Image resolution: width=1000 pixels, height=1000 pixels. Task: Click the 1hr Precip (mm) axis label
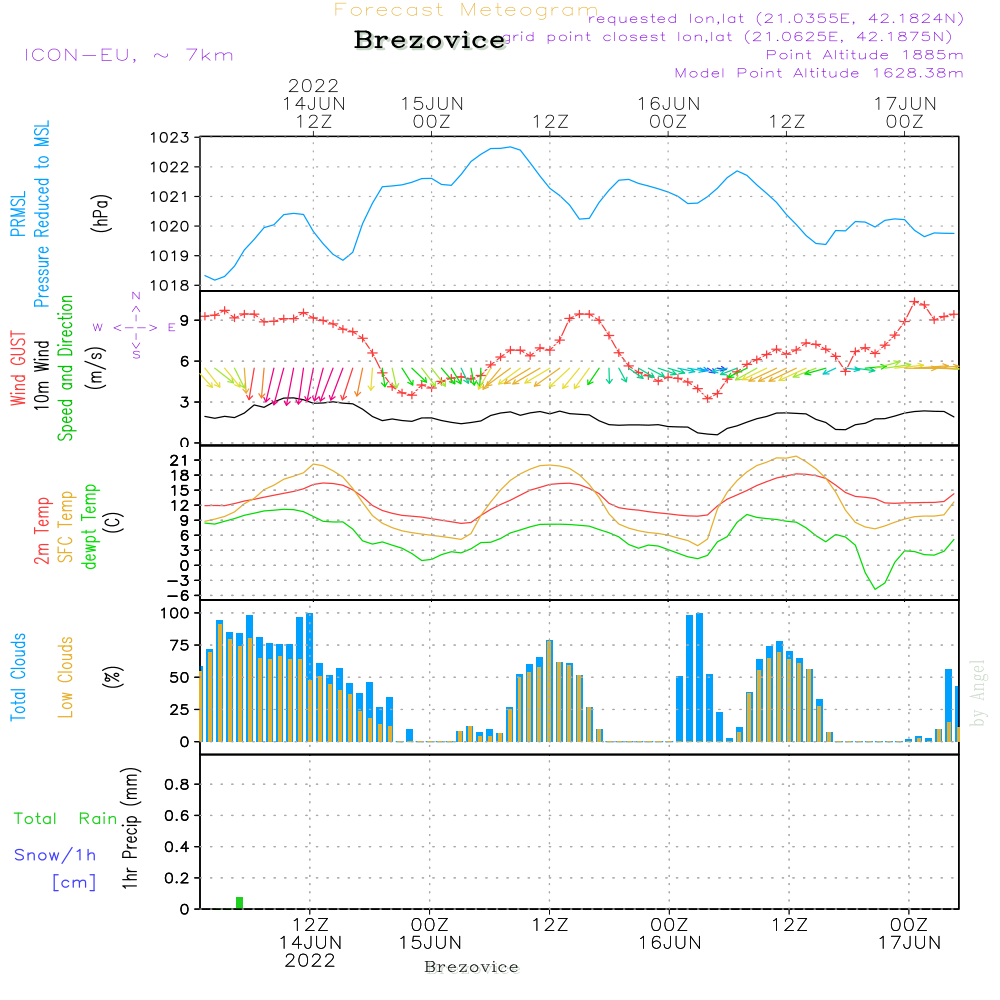click(130, 830)
